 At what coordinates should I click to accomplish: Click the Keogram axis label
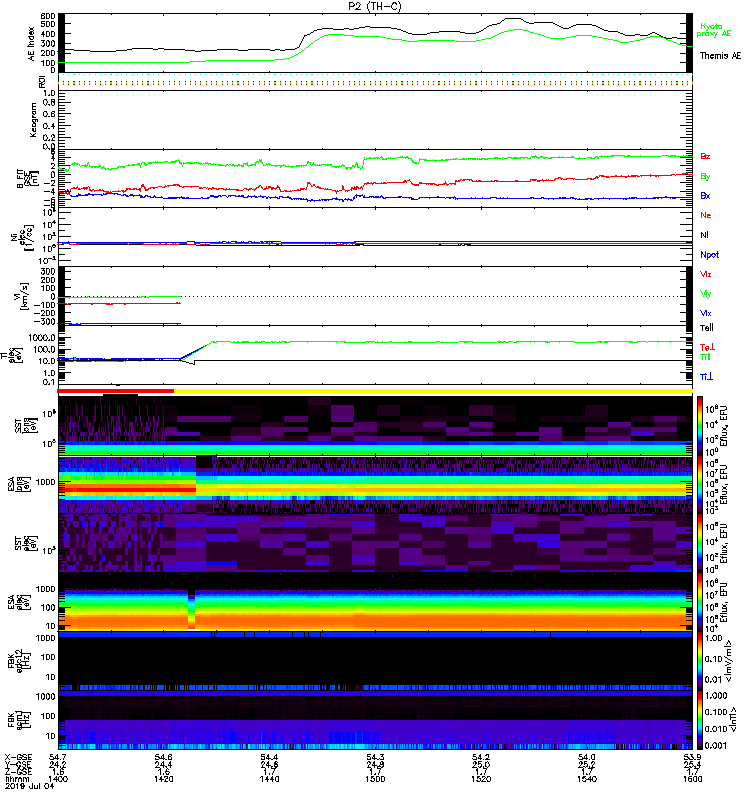tap(33, 119)
